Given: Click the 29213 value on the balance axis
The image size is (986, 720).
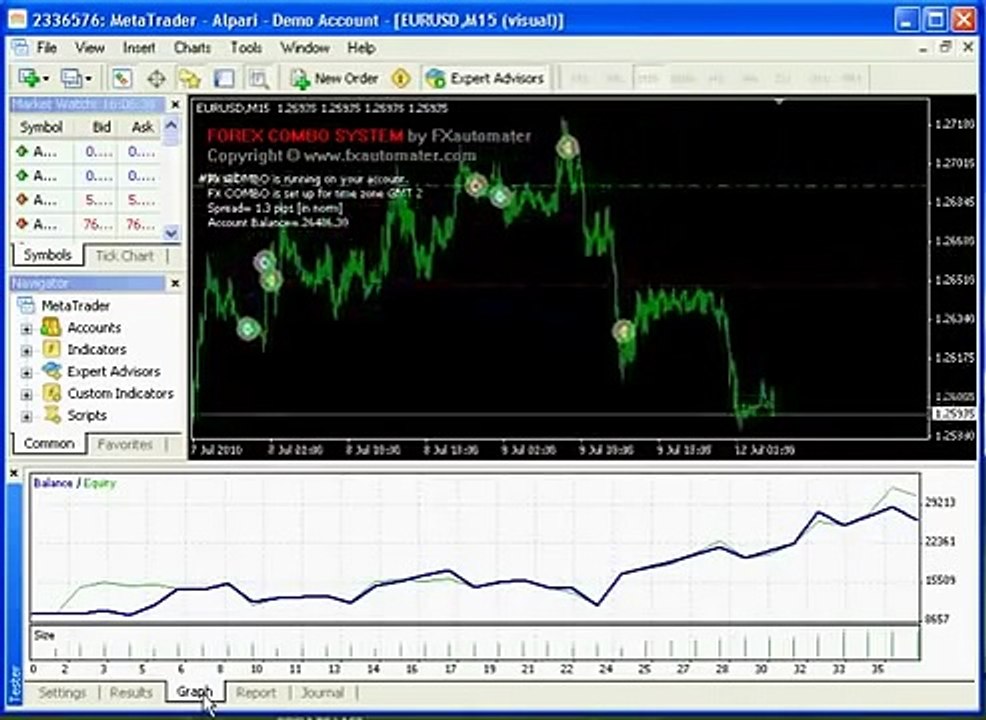Looking at the screenshot, I should tap(940, 502).
